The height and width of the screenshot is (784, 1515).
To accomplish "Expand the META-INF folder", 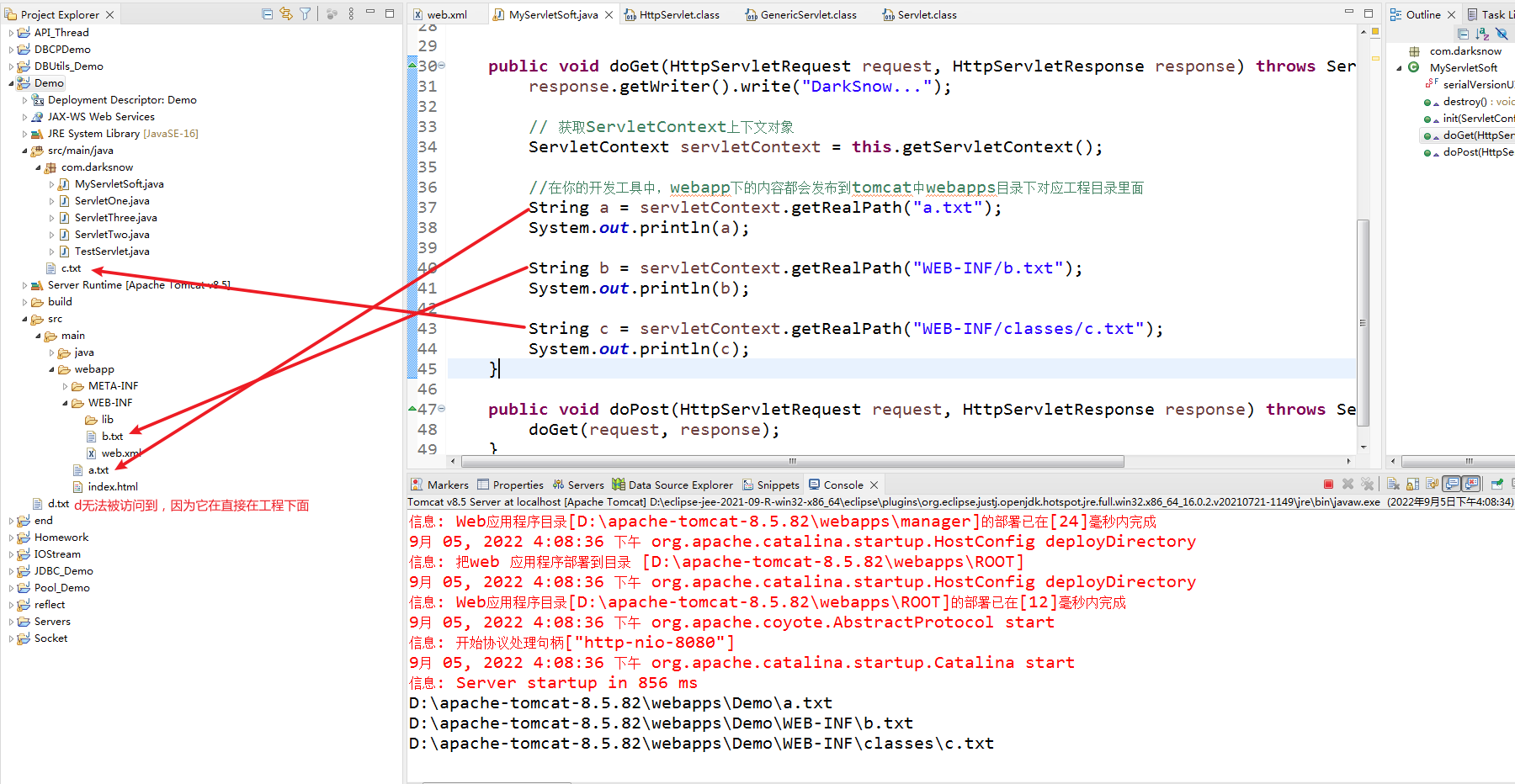I will (65, 386).
